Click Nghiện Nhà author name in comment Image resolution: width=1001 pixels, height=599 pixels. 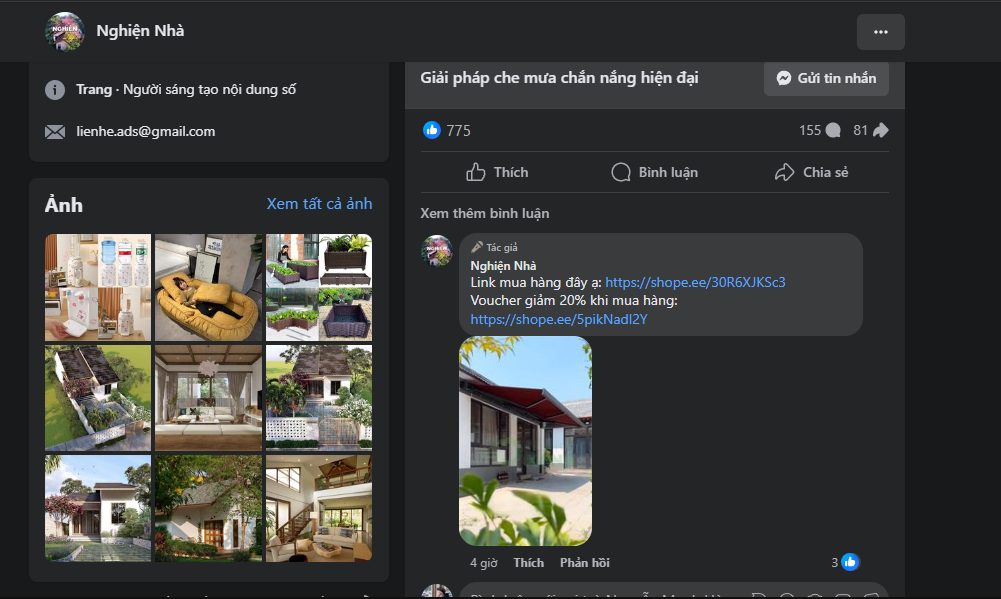click(503, 266)
